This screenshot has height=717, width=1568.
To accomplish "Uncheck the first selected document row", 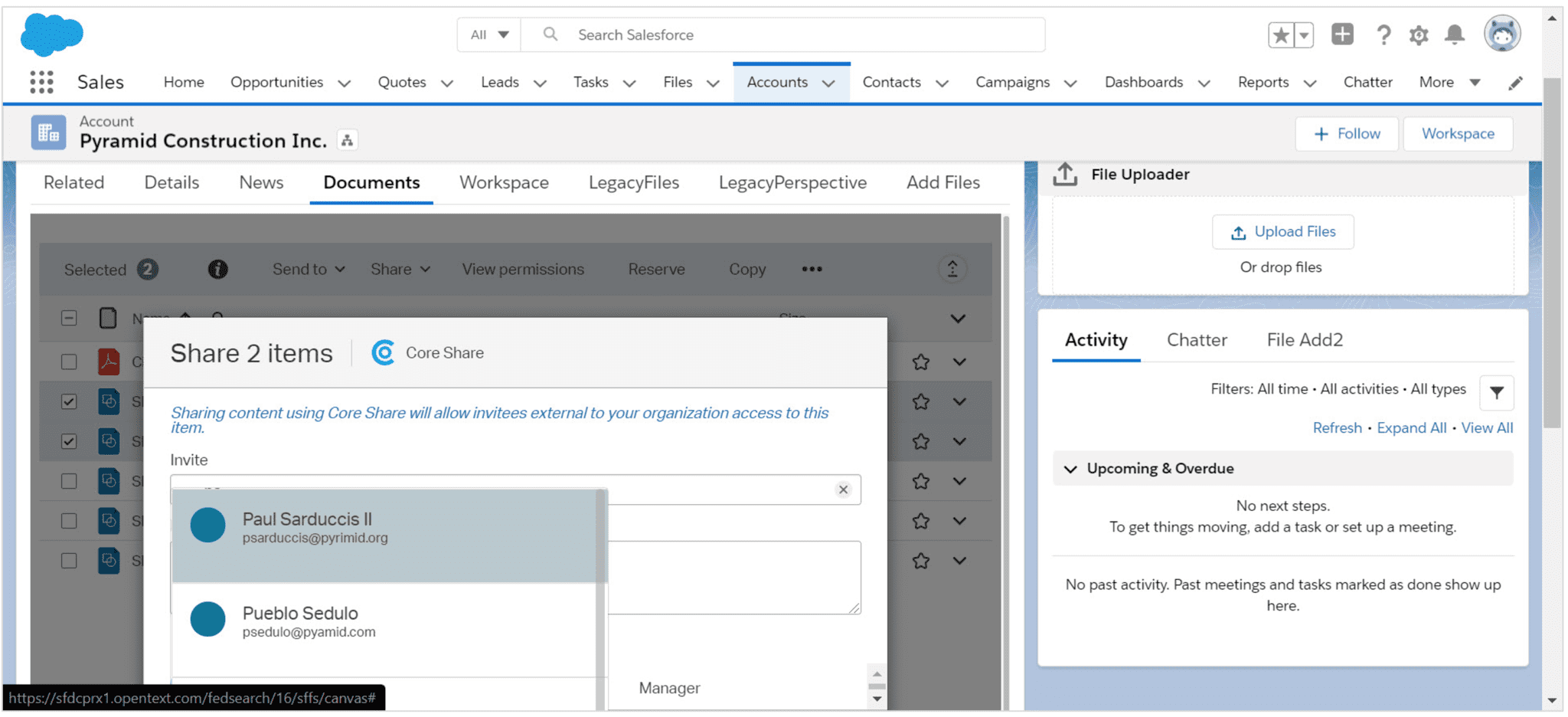I will 69,401.
